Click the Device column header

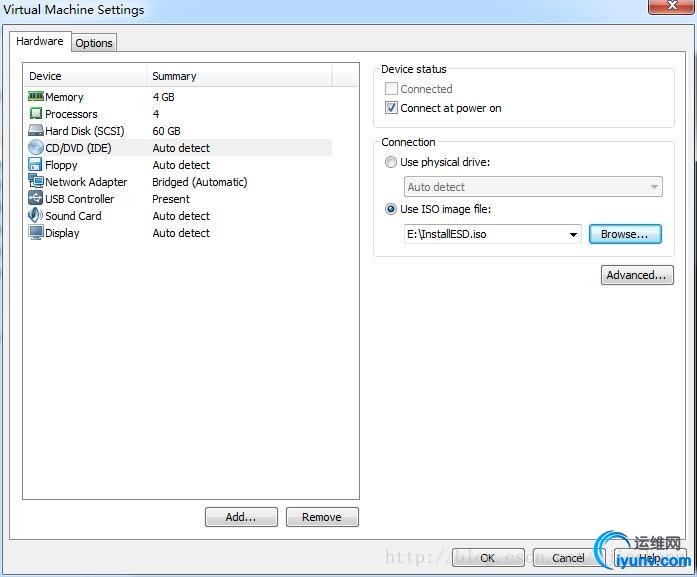point(85,76)
